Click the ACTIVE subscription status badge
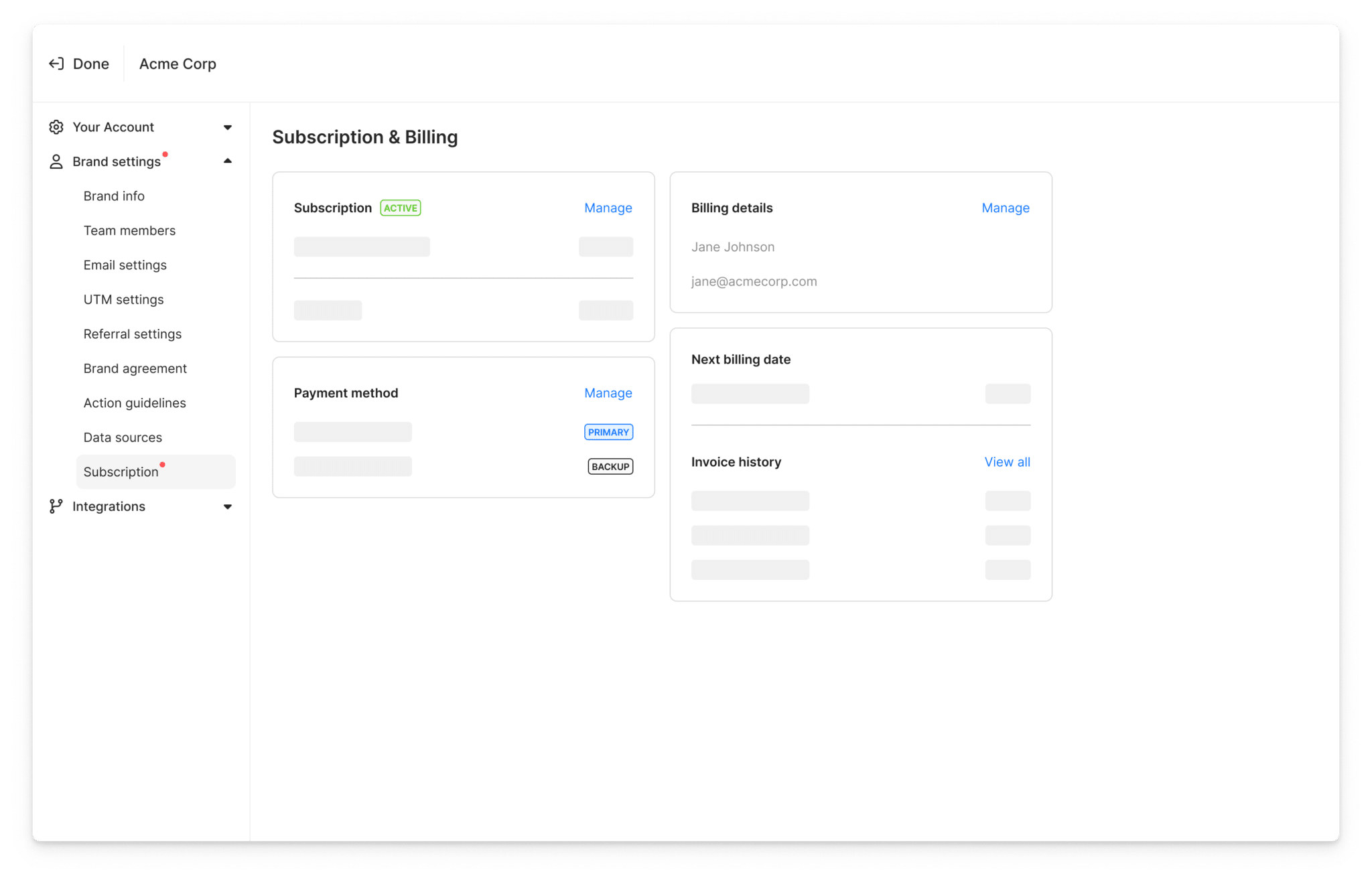The image size is (1372, 882). 400,208
